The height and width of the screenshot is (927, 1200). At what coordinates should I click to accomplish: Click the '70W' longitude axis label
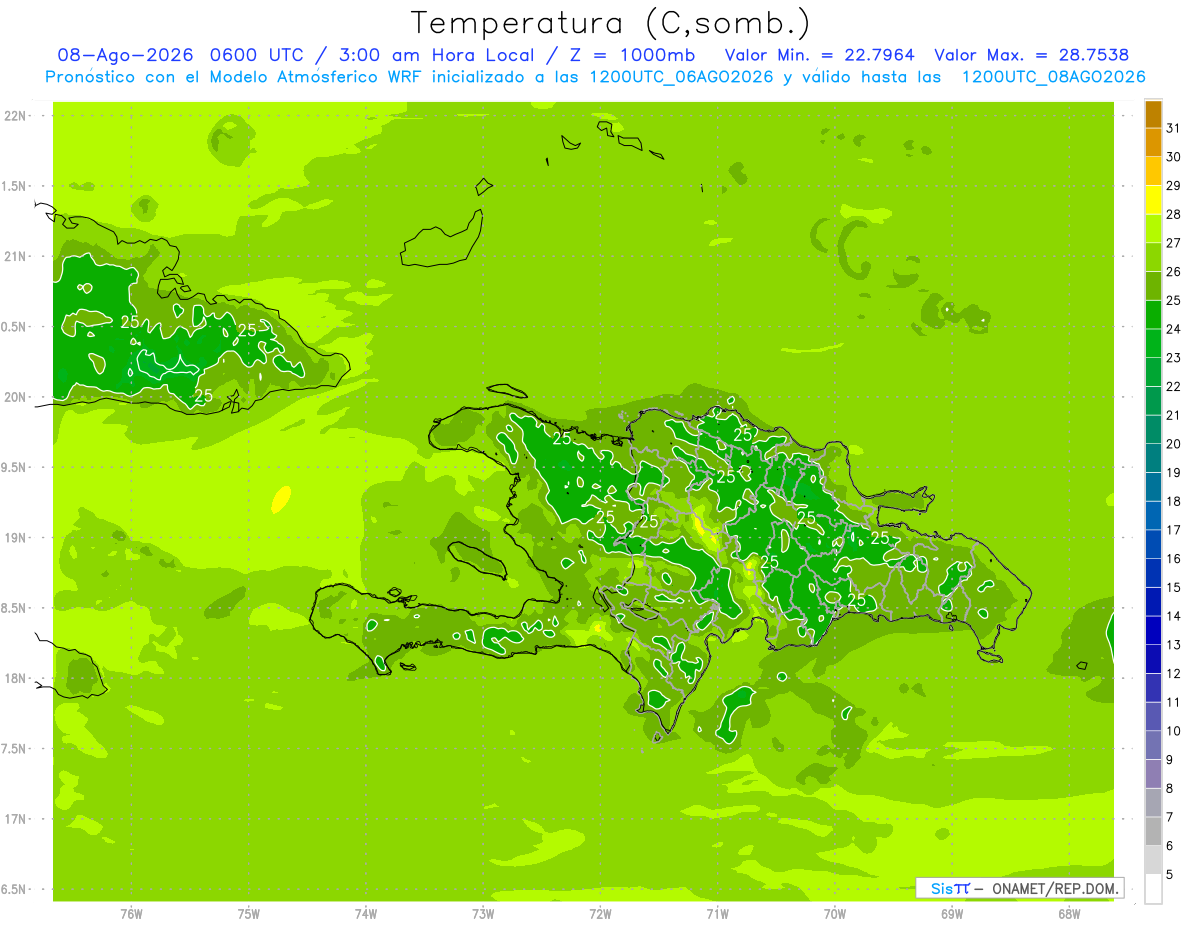point(835,913)
